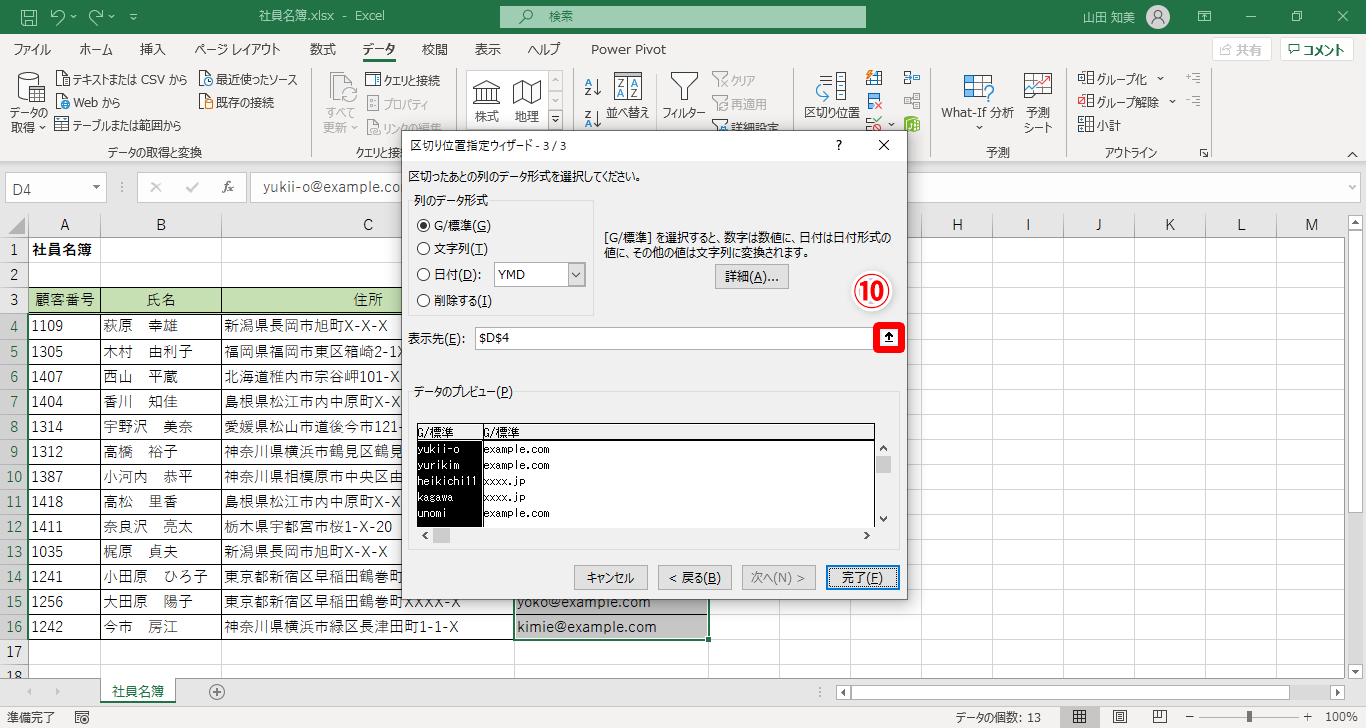The height and width of the screenshot is (728, 1366).
Task: Import From Text or CSV (テキストまたは CSV から)
Action: (x=121, y=79)
